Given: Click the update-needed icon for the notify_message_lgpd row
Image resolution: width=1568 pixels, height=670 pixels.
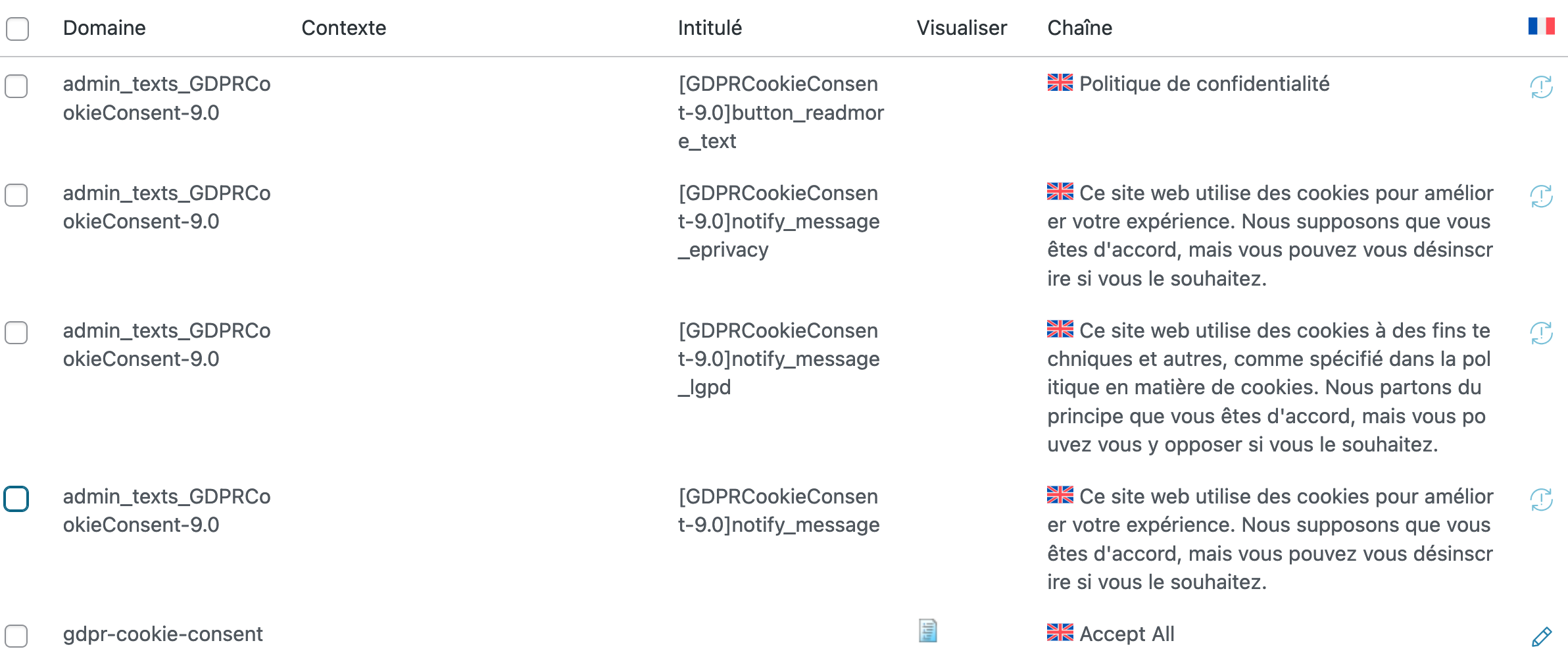Looking at the screenshot, I should [x=1541, y=333].
